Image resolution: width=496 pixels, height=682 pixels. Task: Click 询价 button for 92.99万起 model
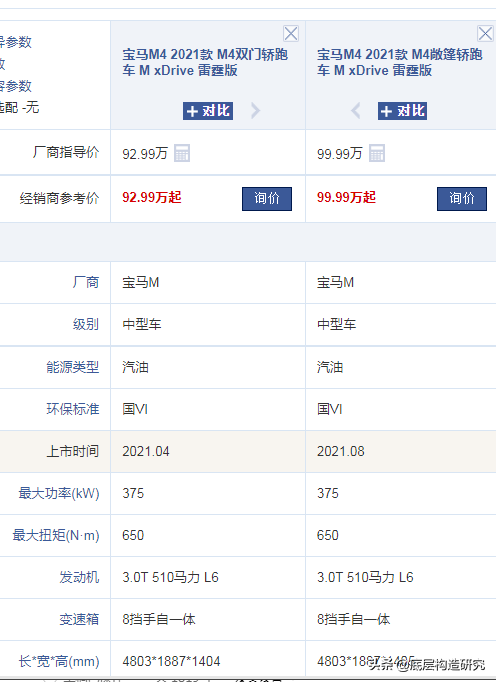(x=267, y=199)
